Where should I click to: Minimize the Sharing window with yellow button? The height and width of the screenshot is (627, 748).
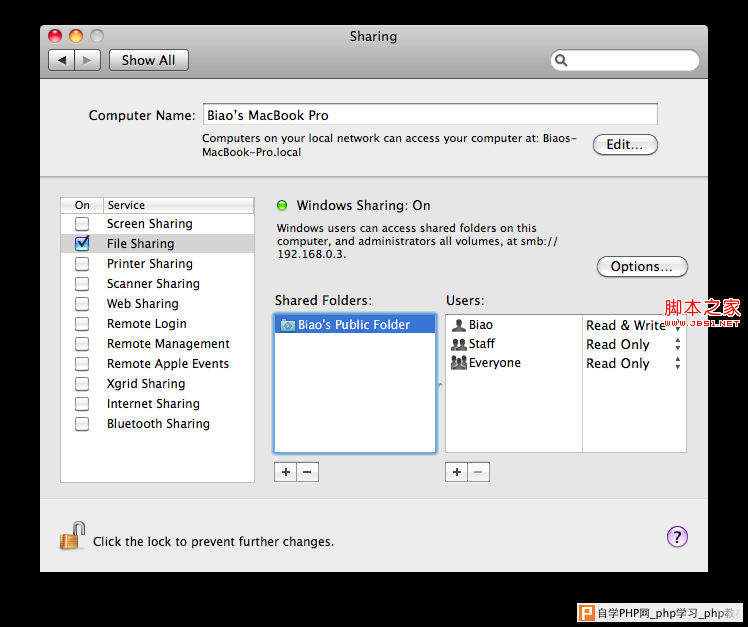(x=76, y=36)
